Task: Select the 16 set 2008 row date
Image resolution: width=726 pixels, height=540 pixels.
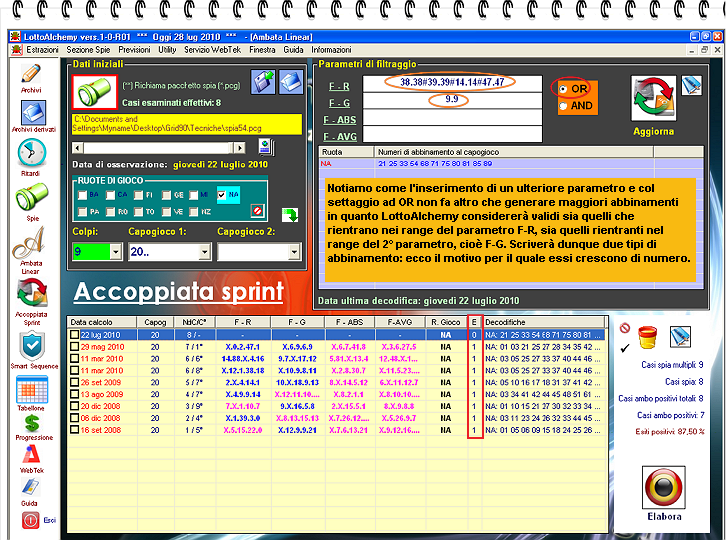Action: pos(101,430)
